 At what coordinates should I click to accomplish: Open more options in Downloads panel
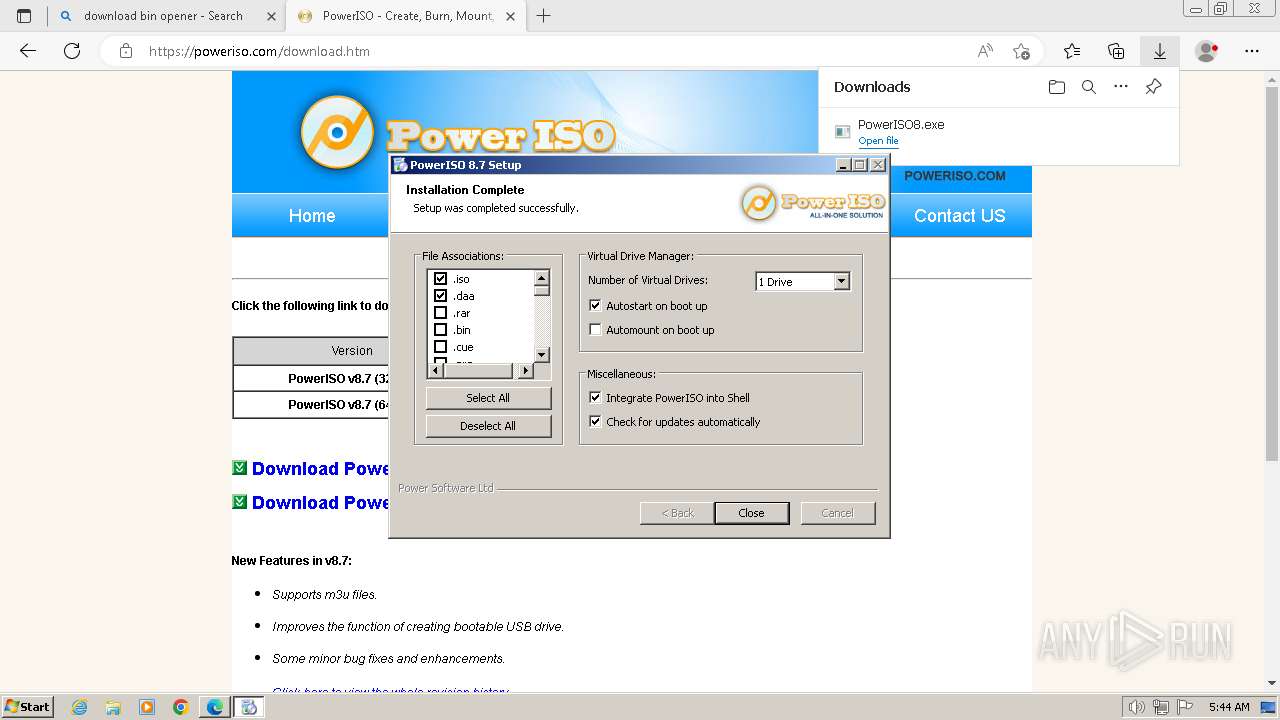point(1121,87)
